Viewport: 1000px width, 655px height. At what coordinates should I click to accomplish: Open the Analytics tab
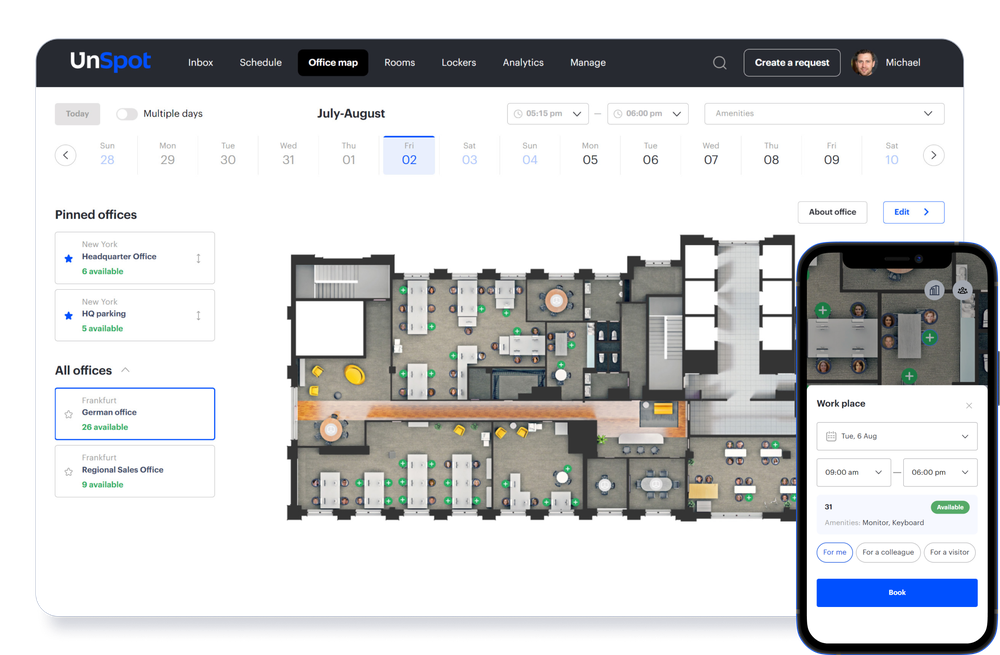[523, 63]
